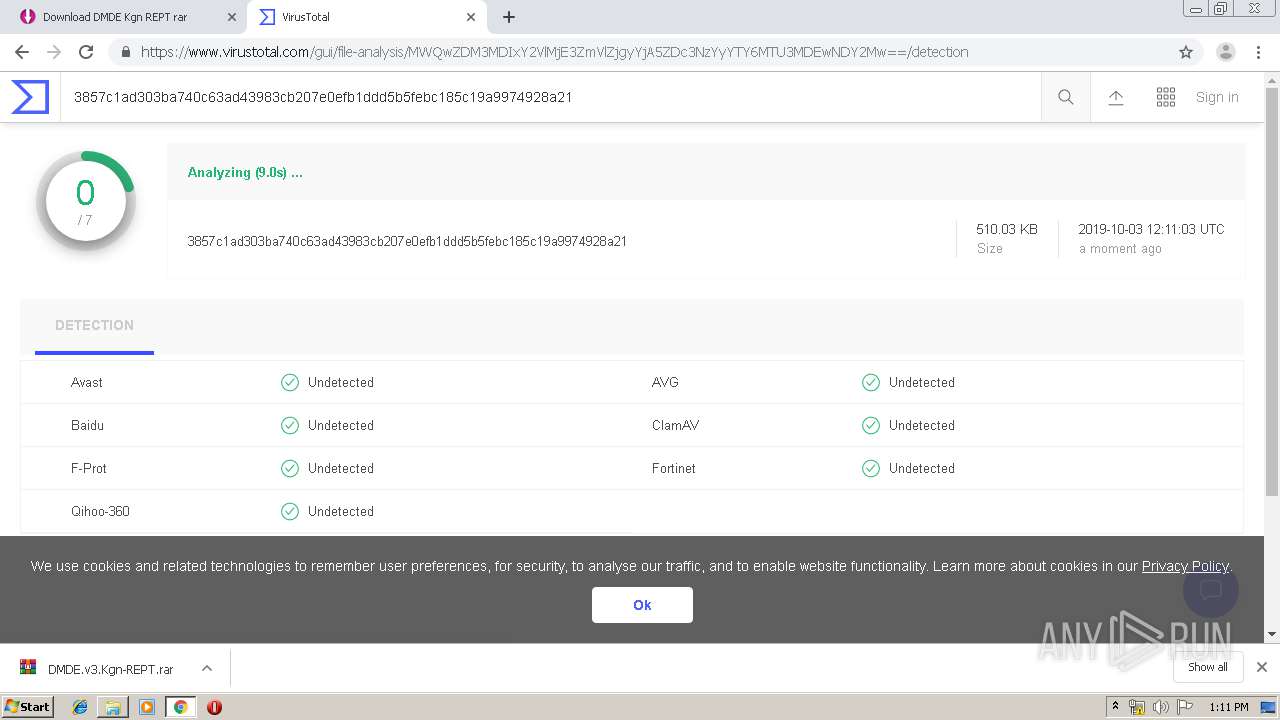
Task: Click the detection score circle gauge
Action: [x=85, y=200]
